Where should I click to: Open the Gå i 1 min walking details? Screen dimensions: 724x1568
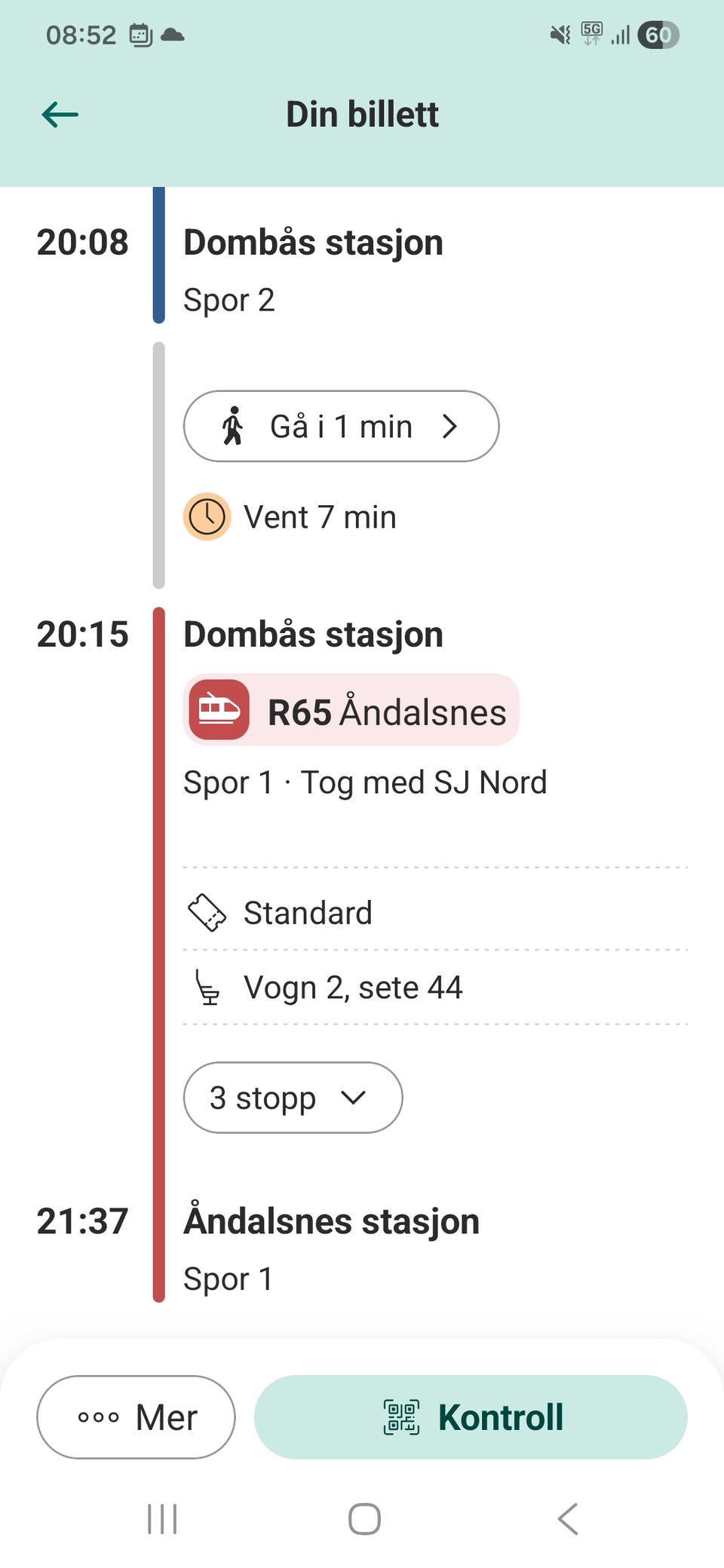341,426
